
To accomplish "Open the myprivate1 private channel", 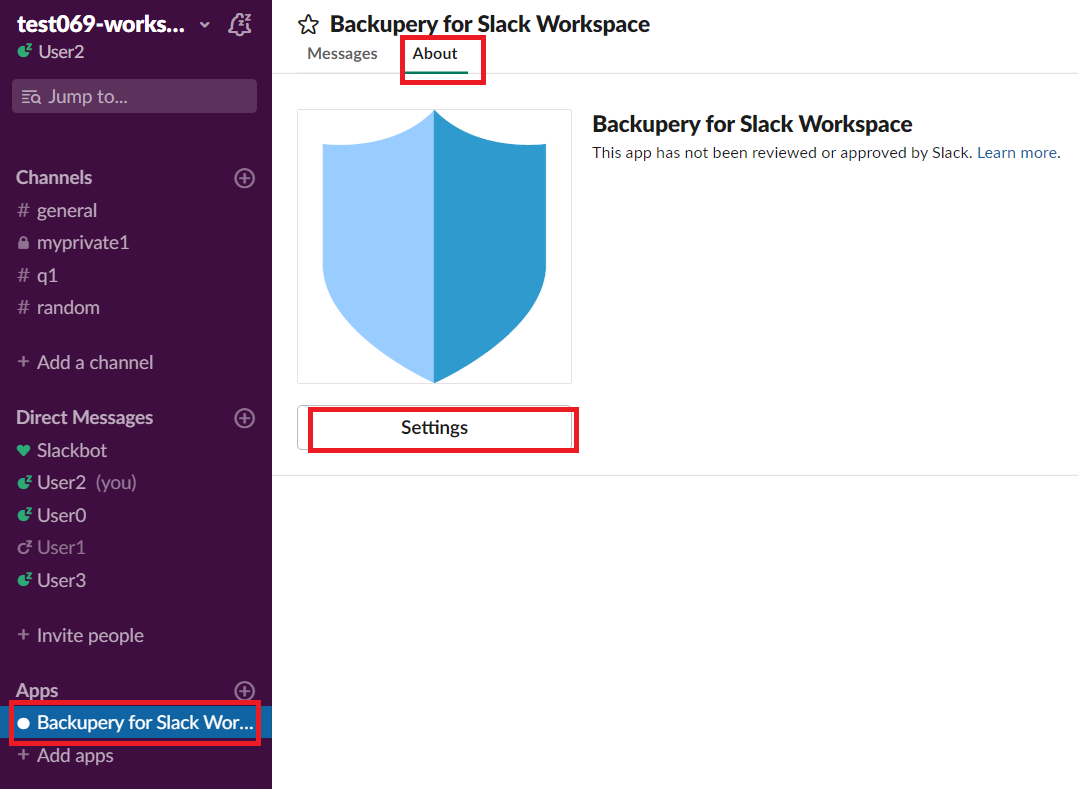I will [82, 243].
